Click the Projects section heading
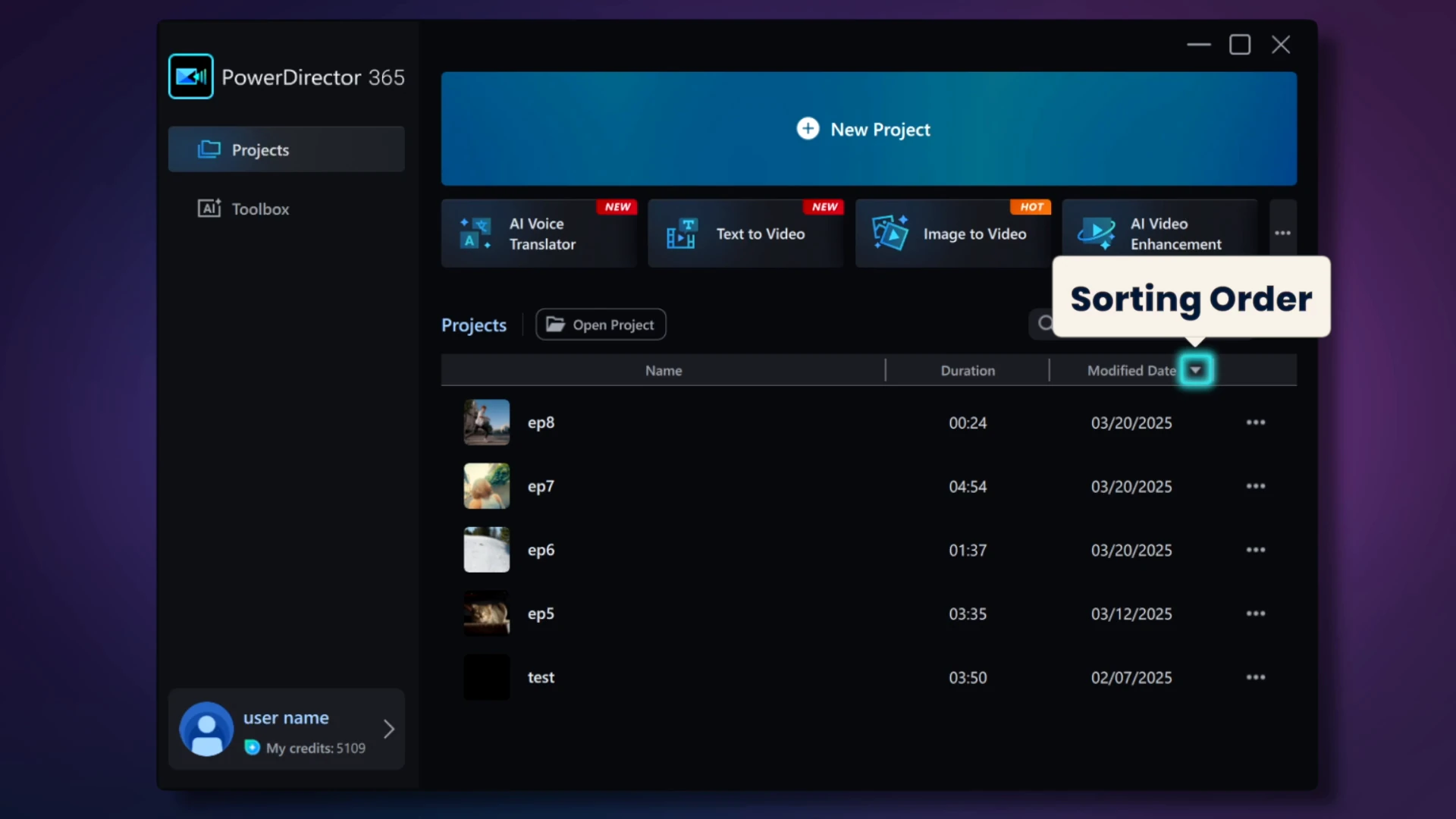The width and height of the screenshot is (1456, 819). tap(474, 325)
